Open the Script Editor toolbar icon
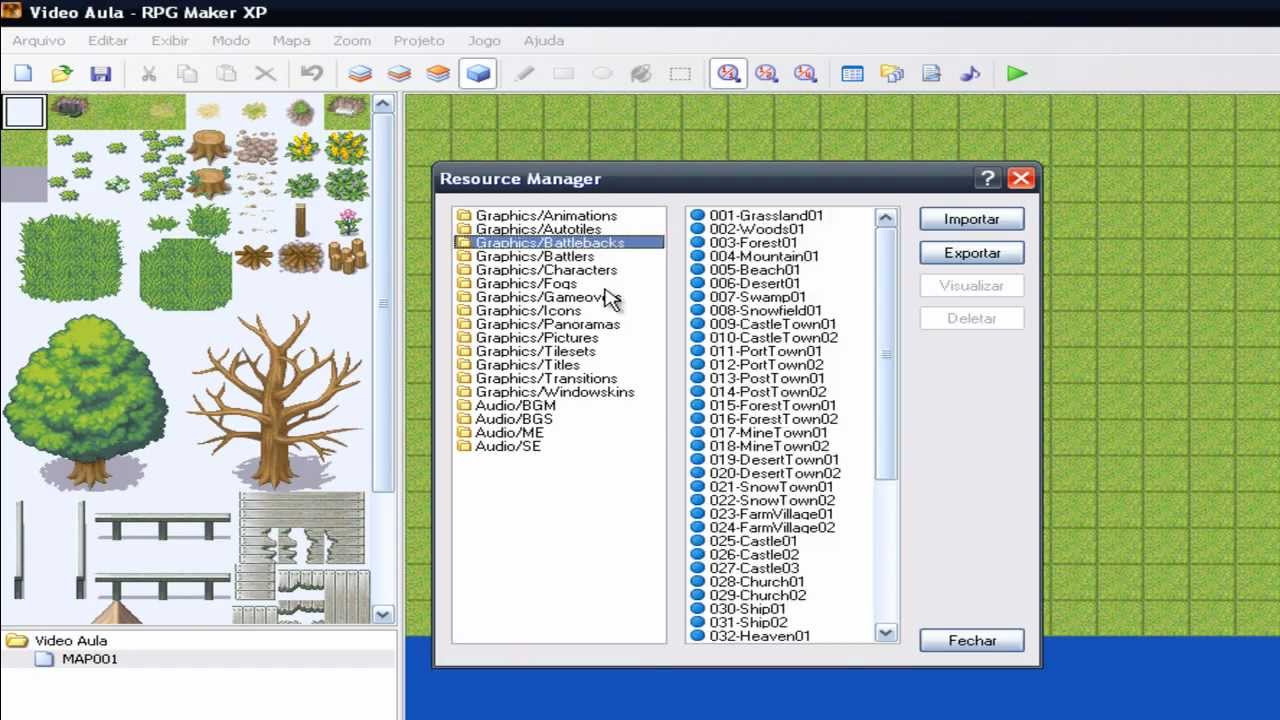The height and width of the screenshot is (720, 1280). (x=931, y=74)
